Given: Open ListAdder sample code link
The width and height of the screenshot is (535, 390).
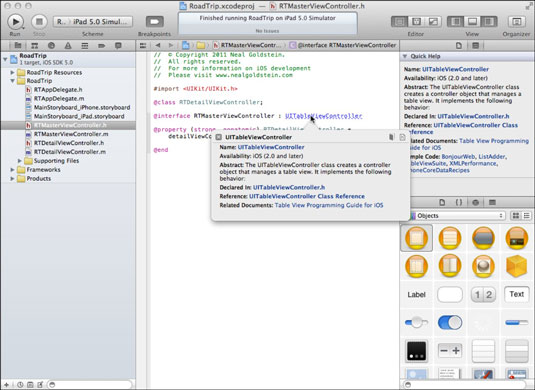Looking at the screenshot, I should [x=492, y=157].
